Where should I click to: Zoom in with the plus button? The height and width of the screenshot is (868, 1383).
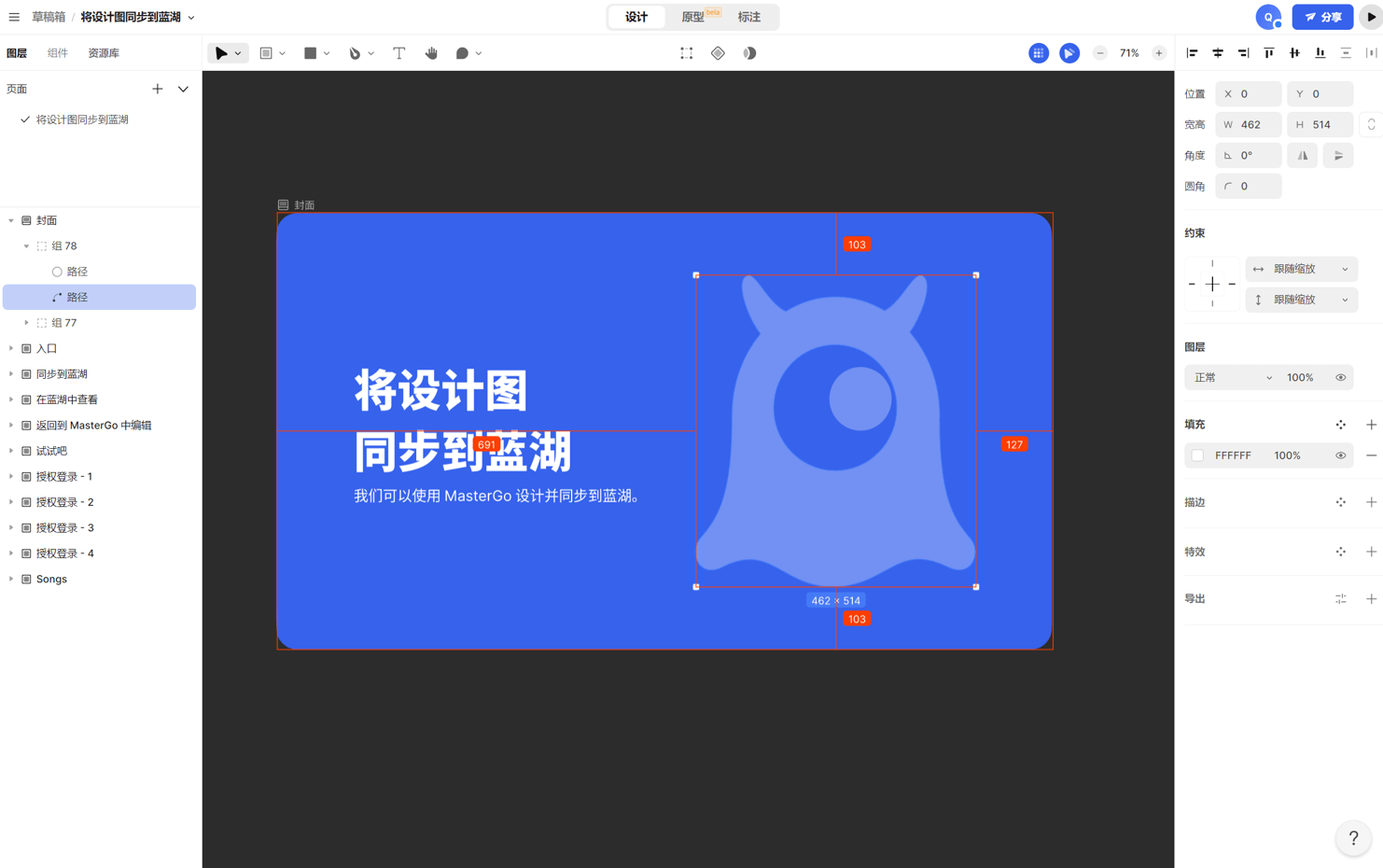(x=1159, y=53)
